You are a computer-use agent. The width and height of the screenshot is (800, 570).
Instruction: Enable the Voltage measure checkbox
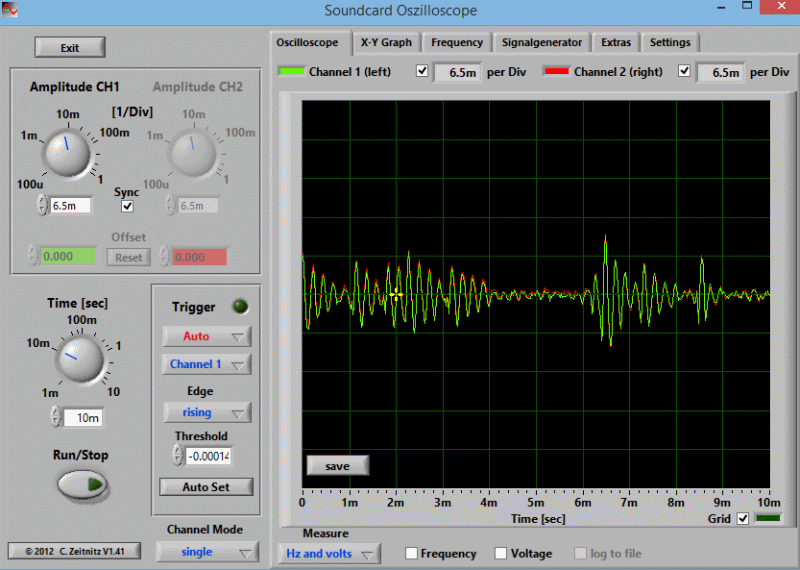[x=501, y=553]
